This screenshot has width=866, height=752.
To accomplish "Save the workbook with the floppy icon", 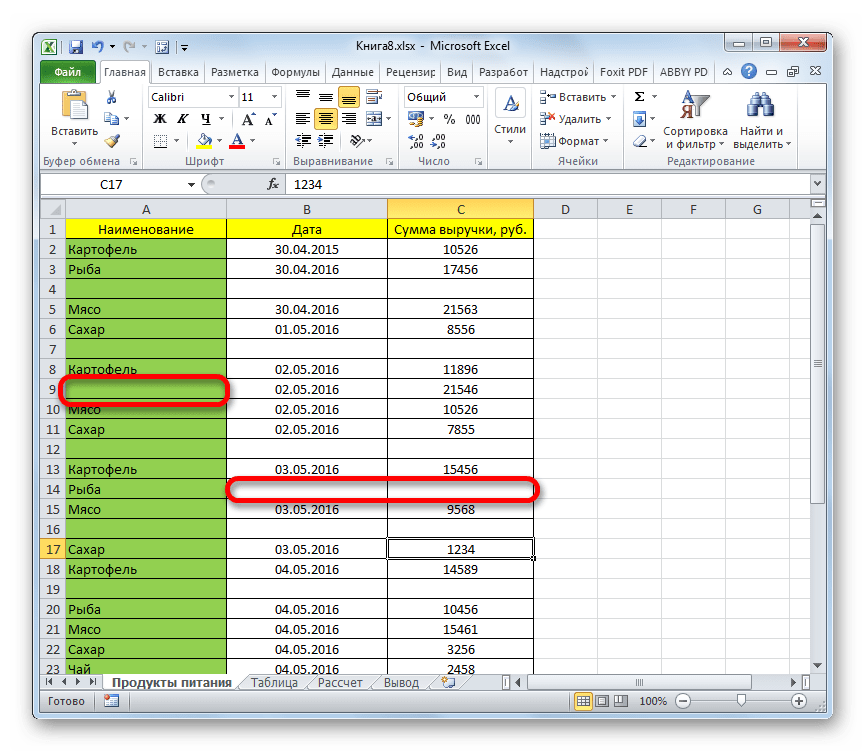I will pyautogui.click(x=76, y=47).
